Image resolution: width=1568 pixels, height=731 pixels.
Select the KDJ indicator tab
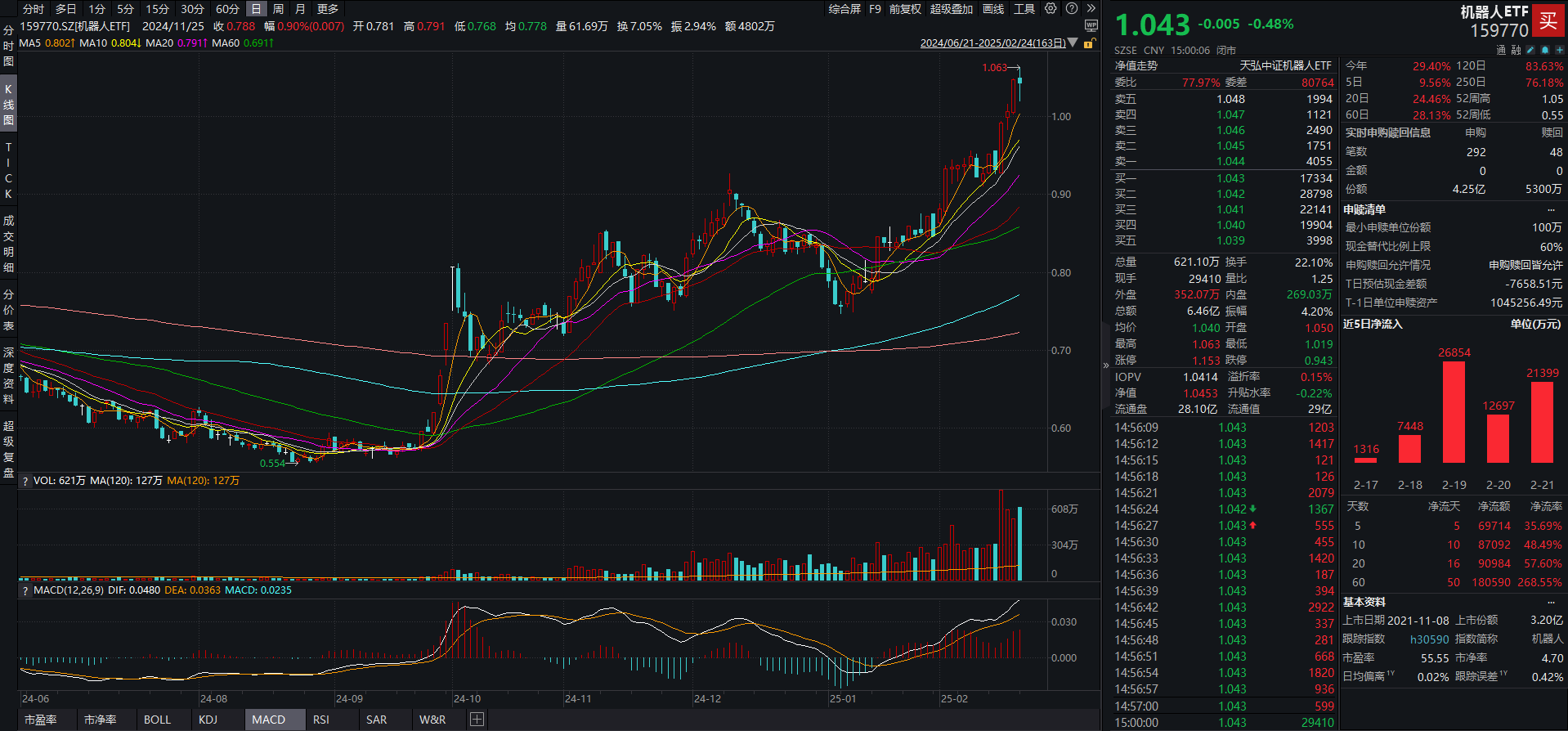coord(208,720)
